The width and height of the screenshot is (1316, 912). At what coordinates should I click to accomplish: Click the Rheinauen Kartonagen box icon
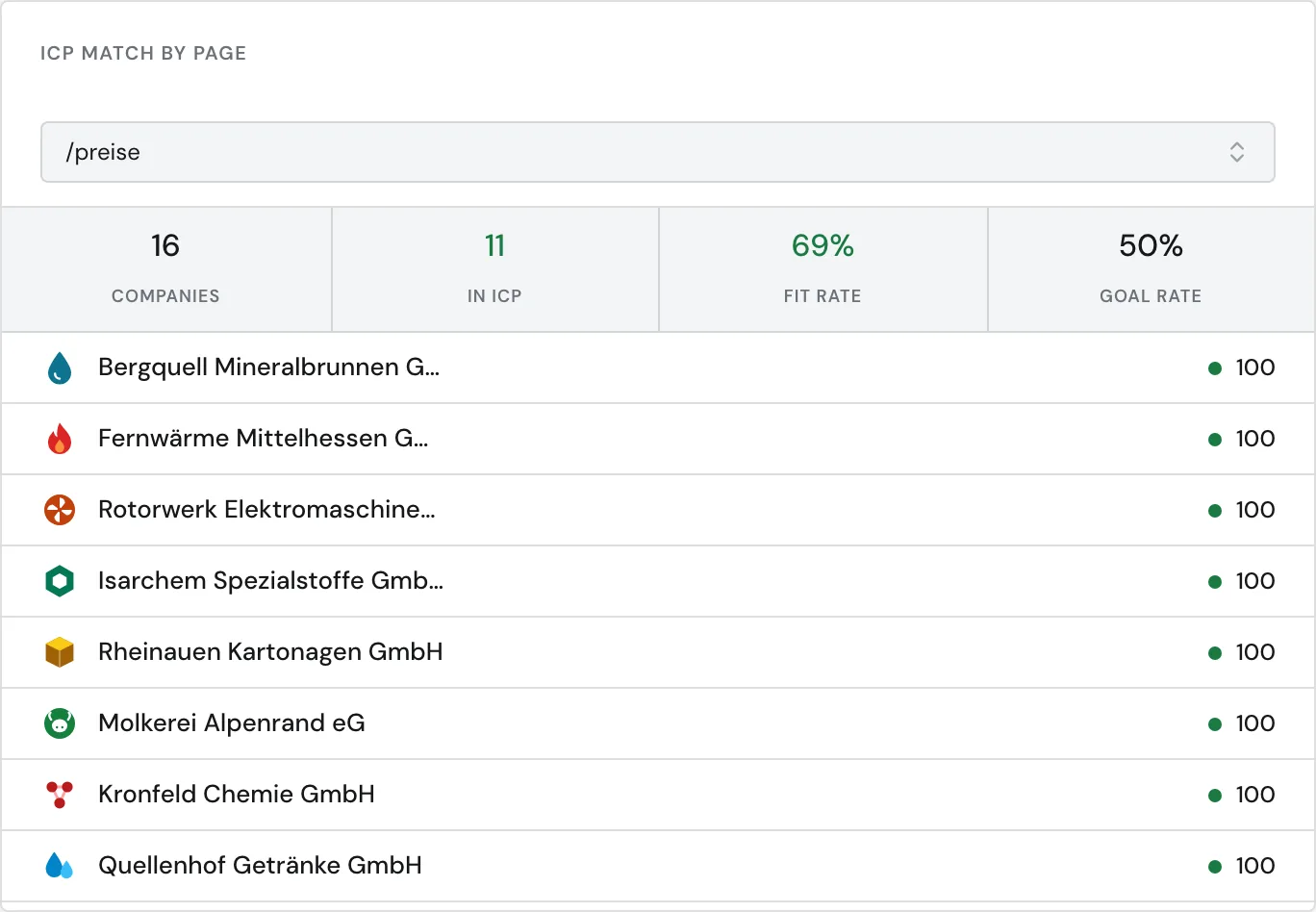click(x=60, y=652)
